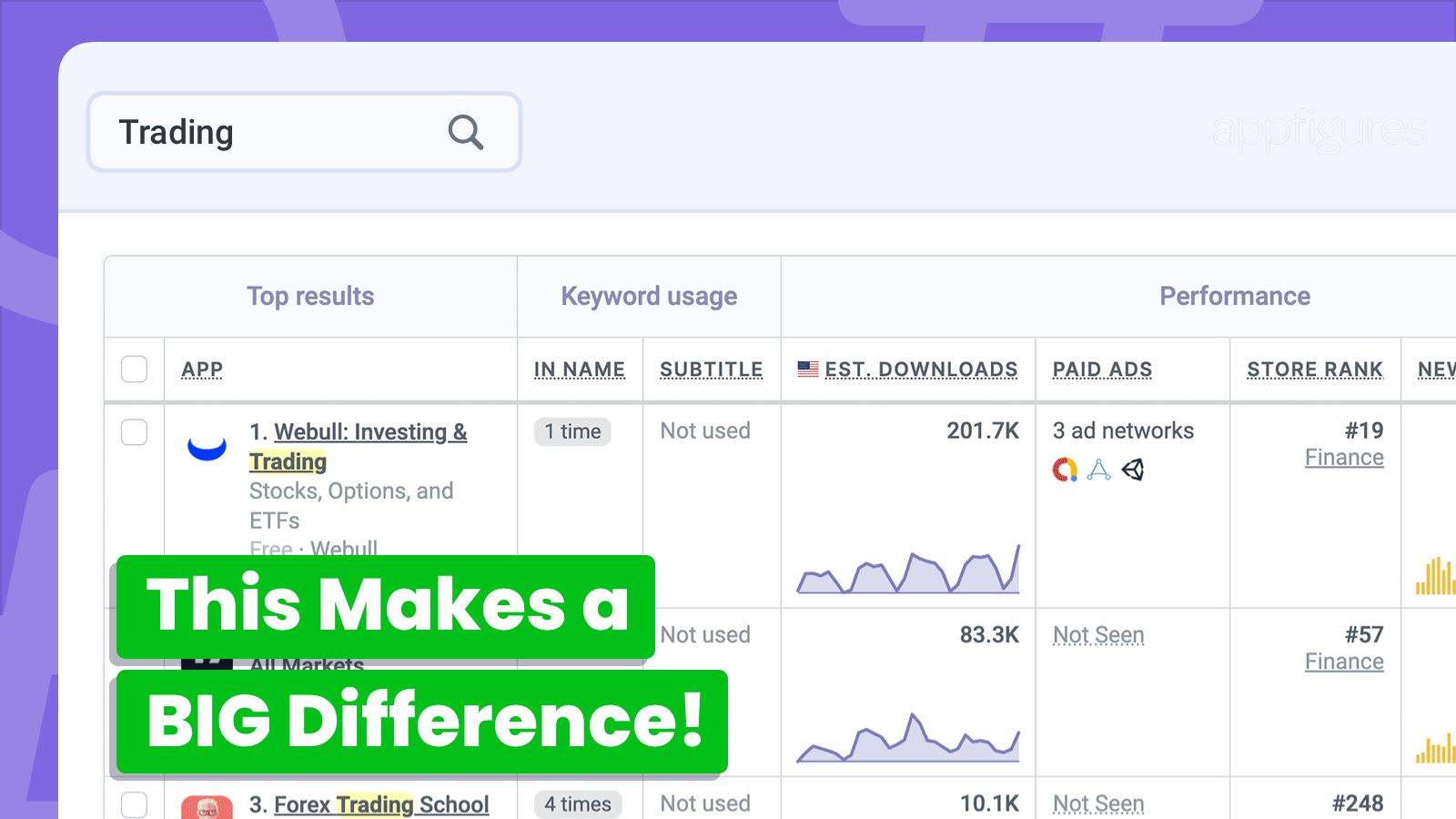Sort by EST. DOWNLOADS column header
Screen dimensions: 1456x819
[x=921, y=369]
